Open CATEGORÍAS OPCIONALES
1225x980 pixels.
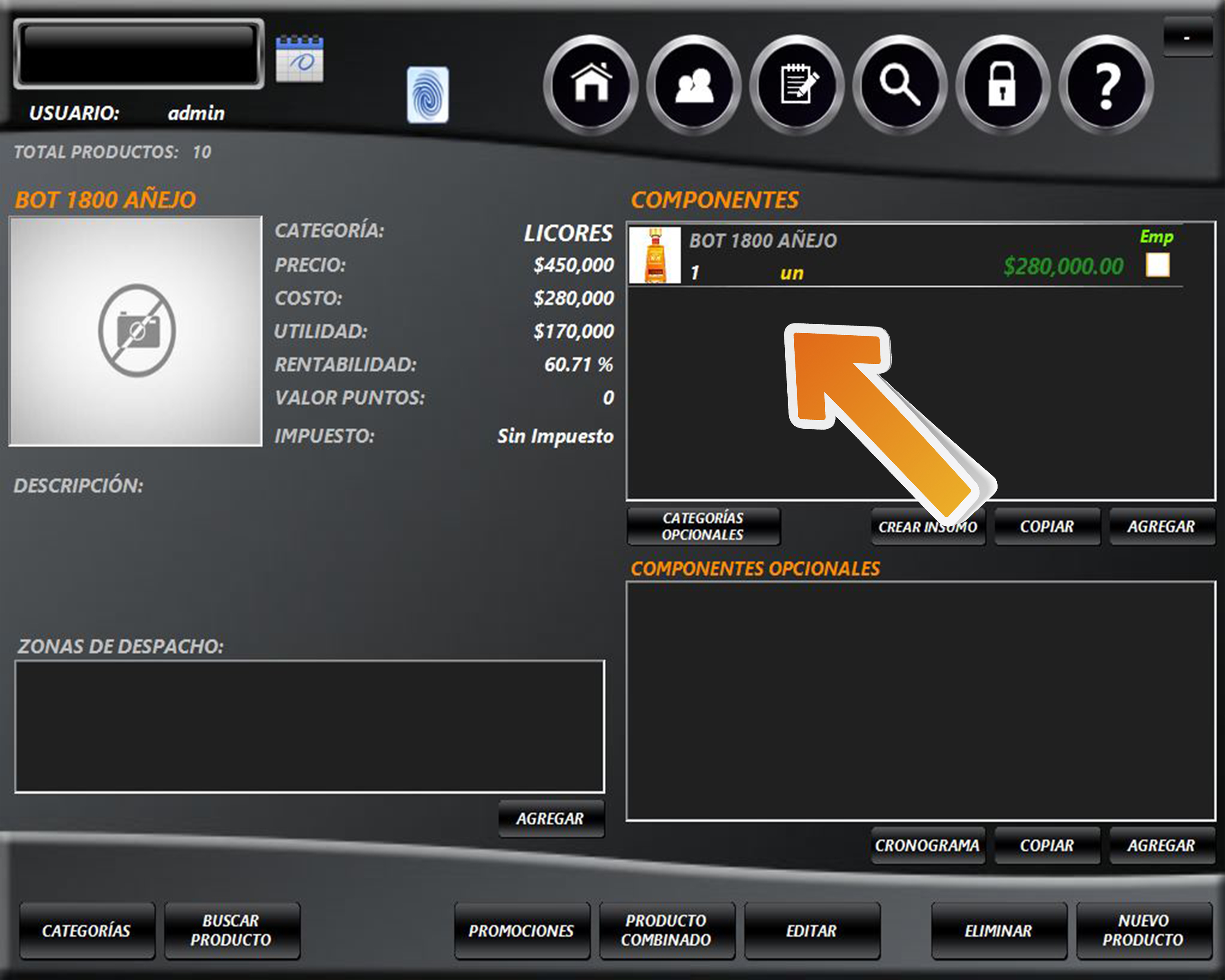click(703, 526)
